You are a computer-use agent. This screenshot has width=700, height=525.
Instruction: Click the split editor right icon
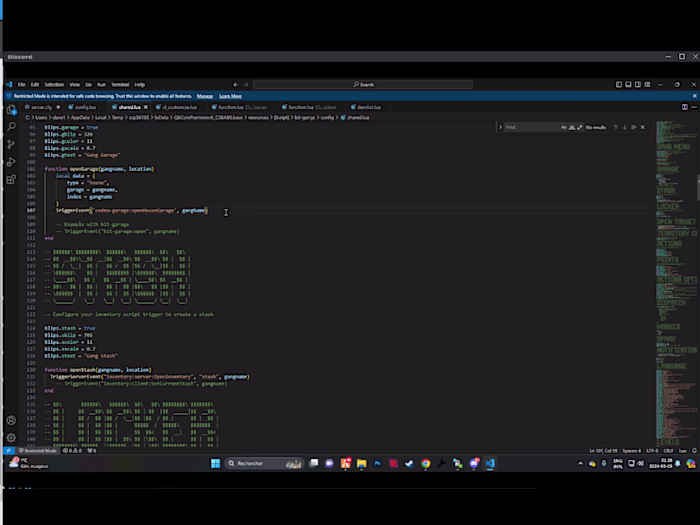684,107
